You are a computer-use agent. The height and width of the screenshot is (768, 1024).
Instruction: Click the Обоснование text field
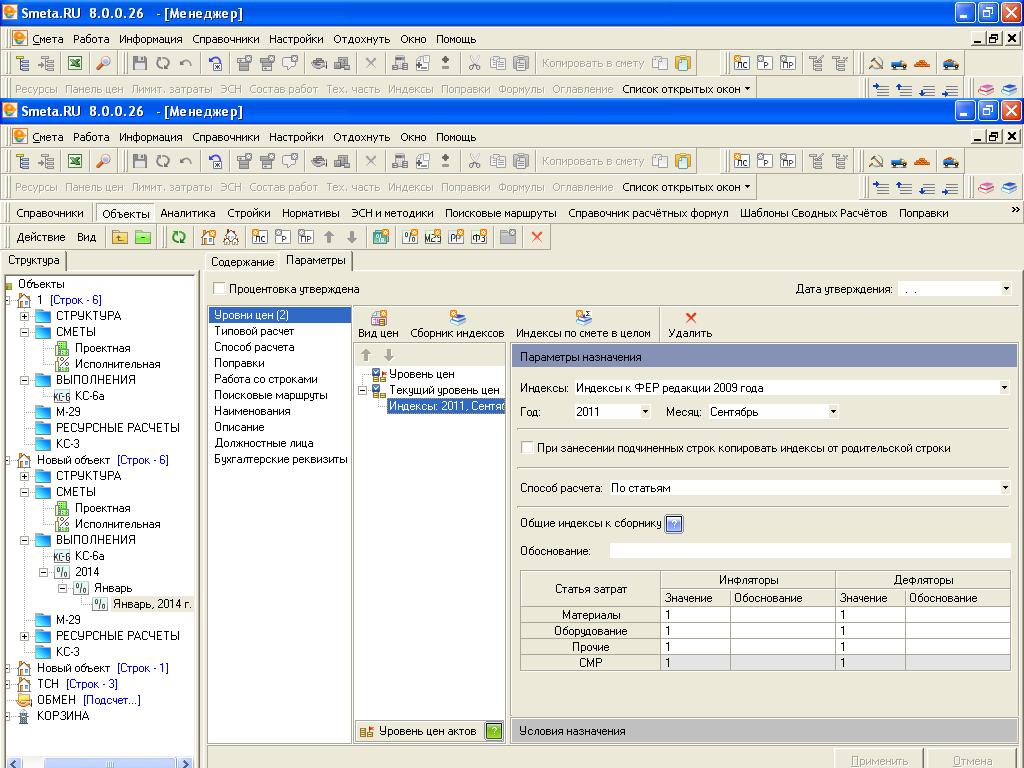(809, 551)
